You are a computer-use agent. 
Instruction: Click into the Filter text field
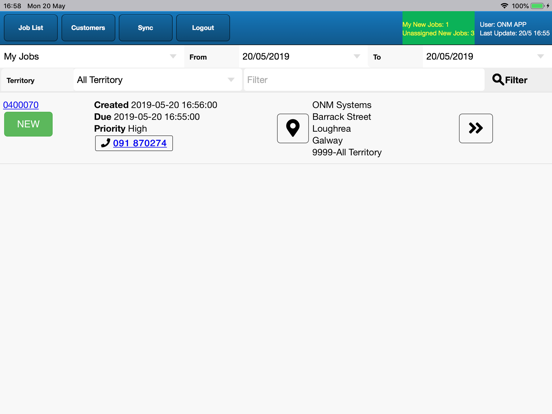tap(364, 80)
